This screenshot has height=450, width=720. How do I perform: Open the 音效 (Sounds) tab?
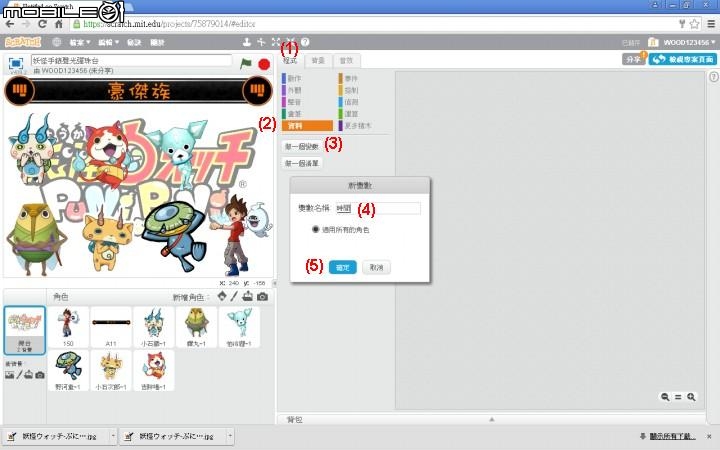(x=346, y=61)
